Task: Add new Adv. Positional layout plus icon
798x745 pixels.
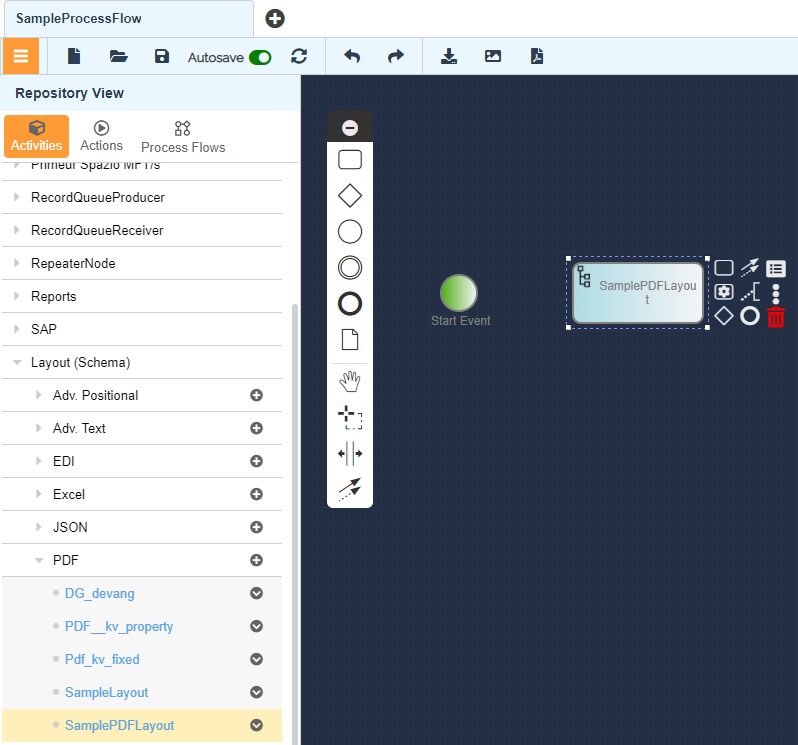Action: pyautogui.click(x=256, y=395)
